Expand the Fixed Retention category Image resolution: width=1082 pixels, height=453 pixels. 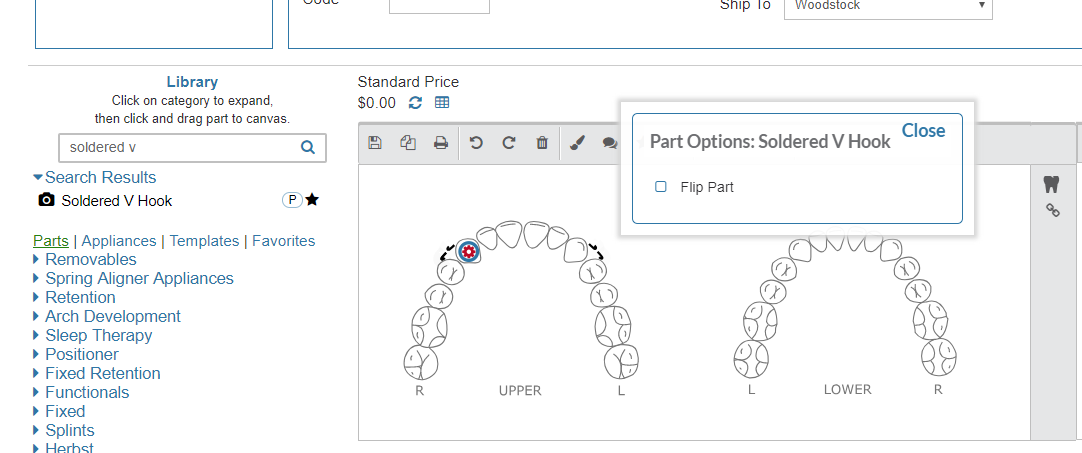point(97,374)
